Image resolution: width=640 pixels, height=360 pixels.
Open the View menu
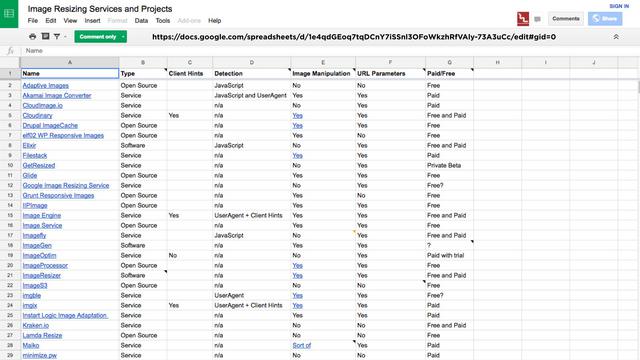tap(70, 20)
